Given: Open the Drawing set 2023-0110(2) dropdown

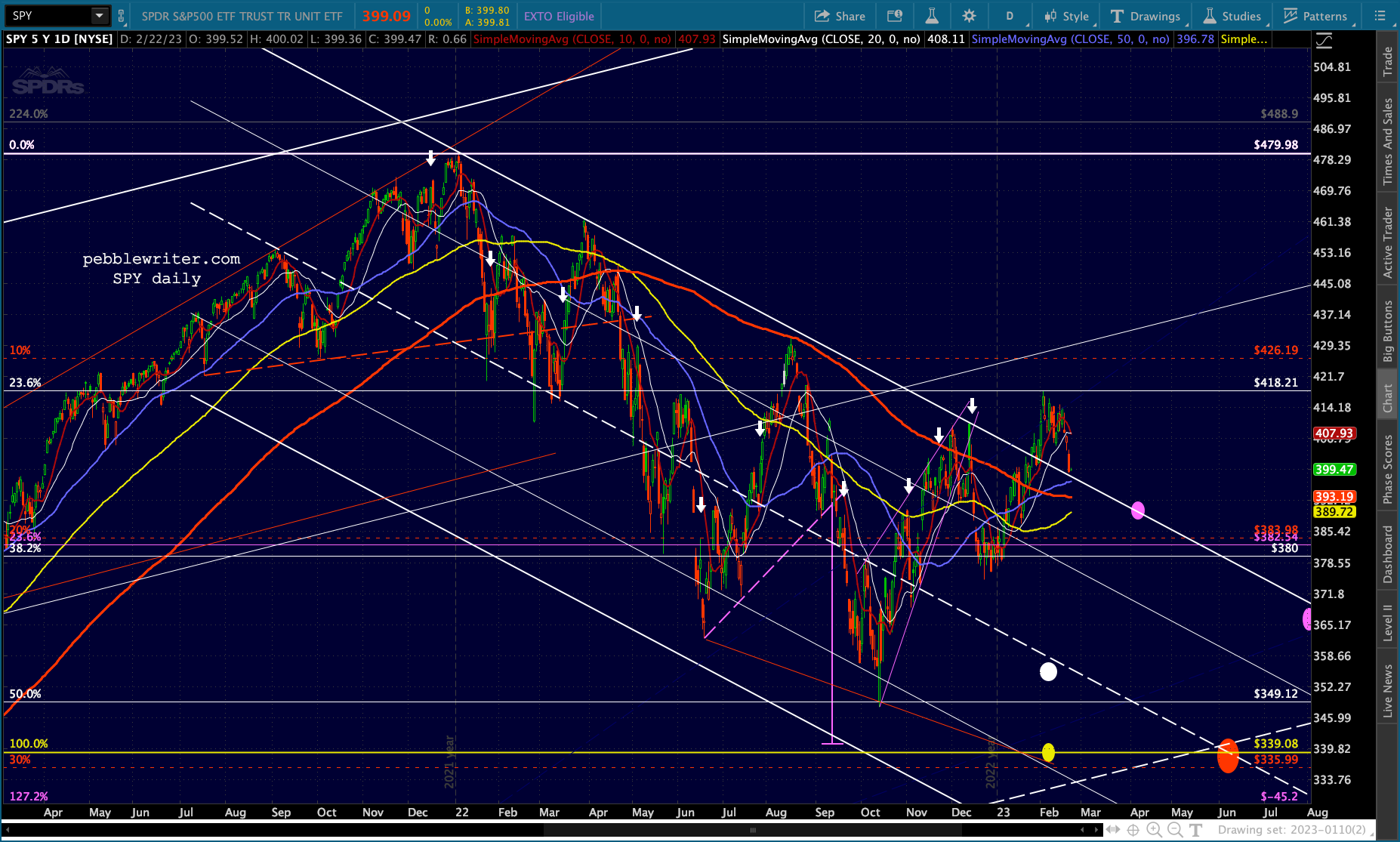Looking at the screenshot, I should (1294, 830).
